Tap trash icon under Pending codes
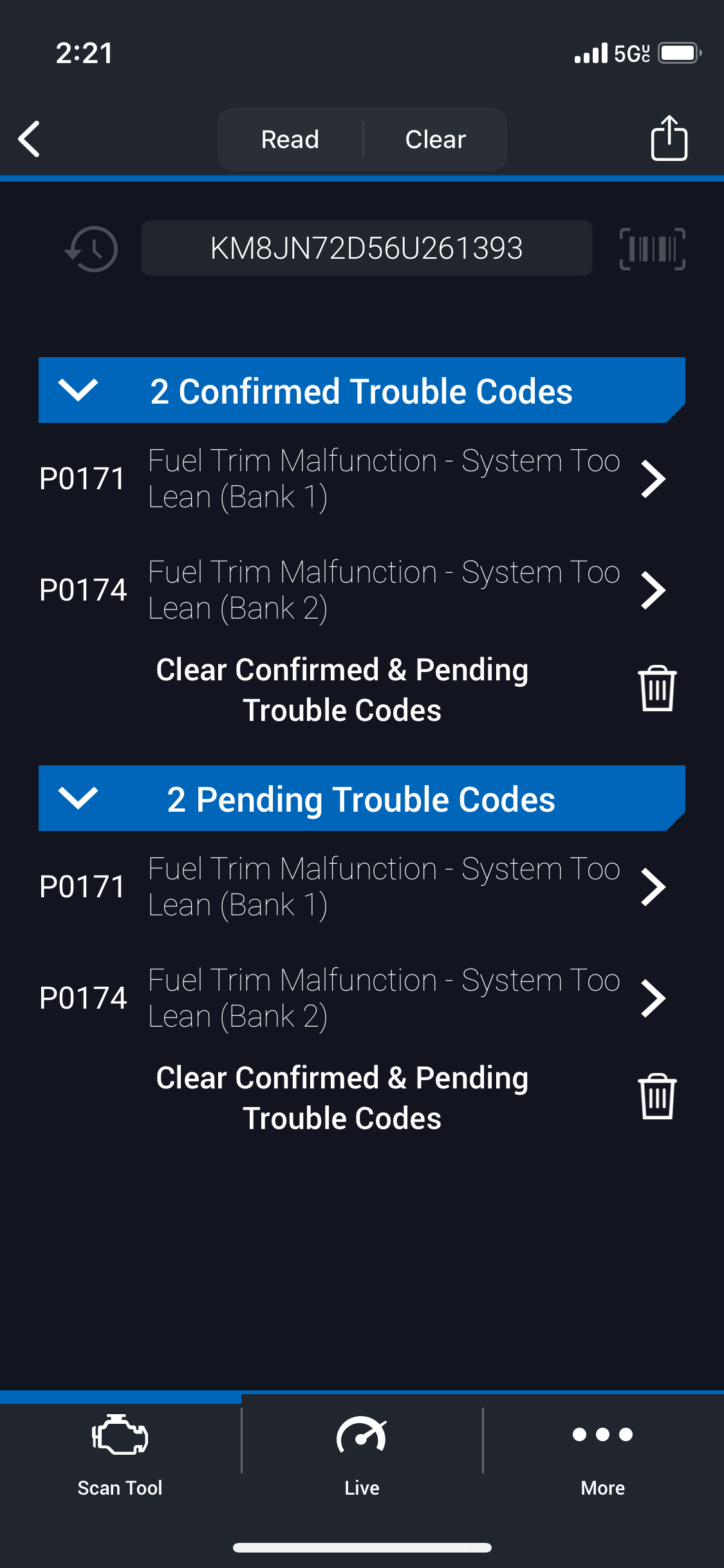The width and height of the screenshot is (724, 1568). [656, 1097]
